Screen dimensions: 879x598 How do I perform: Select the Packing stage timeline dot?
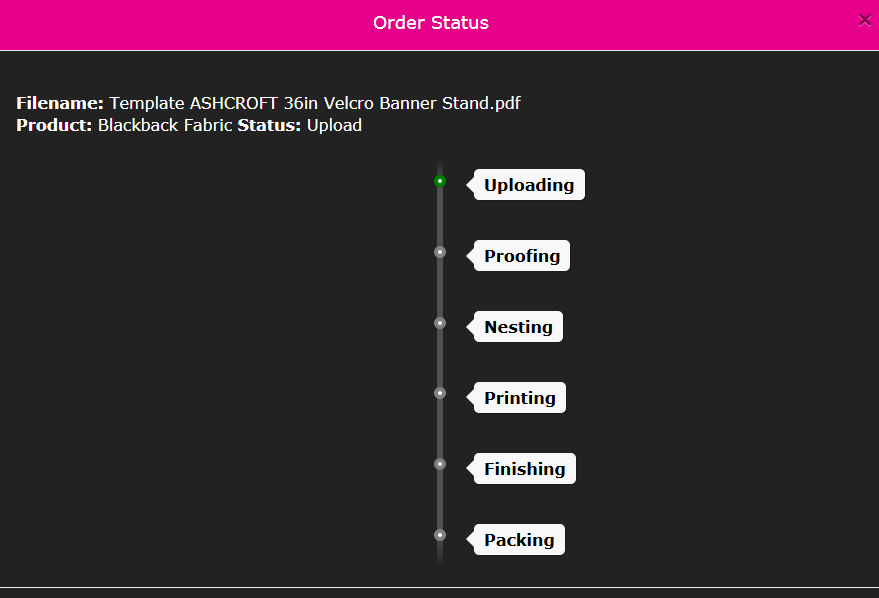click(440, 535)
